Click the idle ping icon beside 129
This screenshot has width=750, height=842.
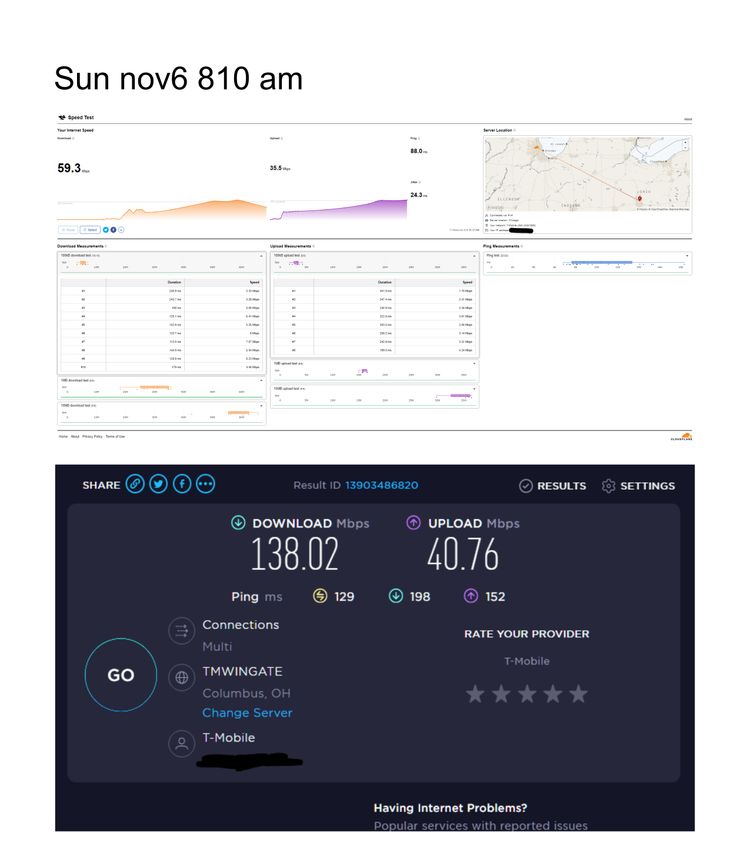pyautogui.click(x=320, y=596)
